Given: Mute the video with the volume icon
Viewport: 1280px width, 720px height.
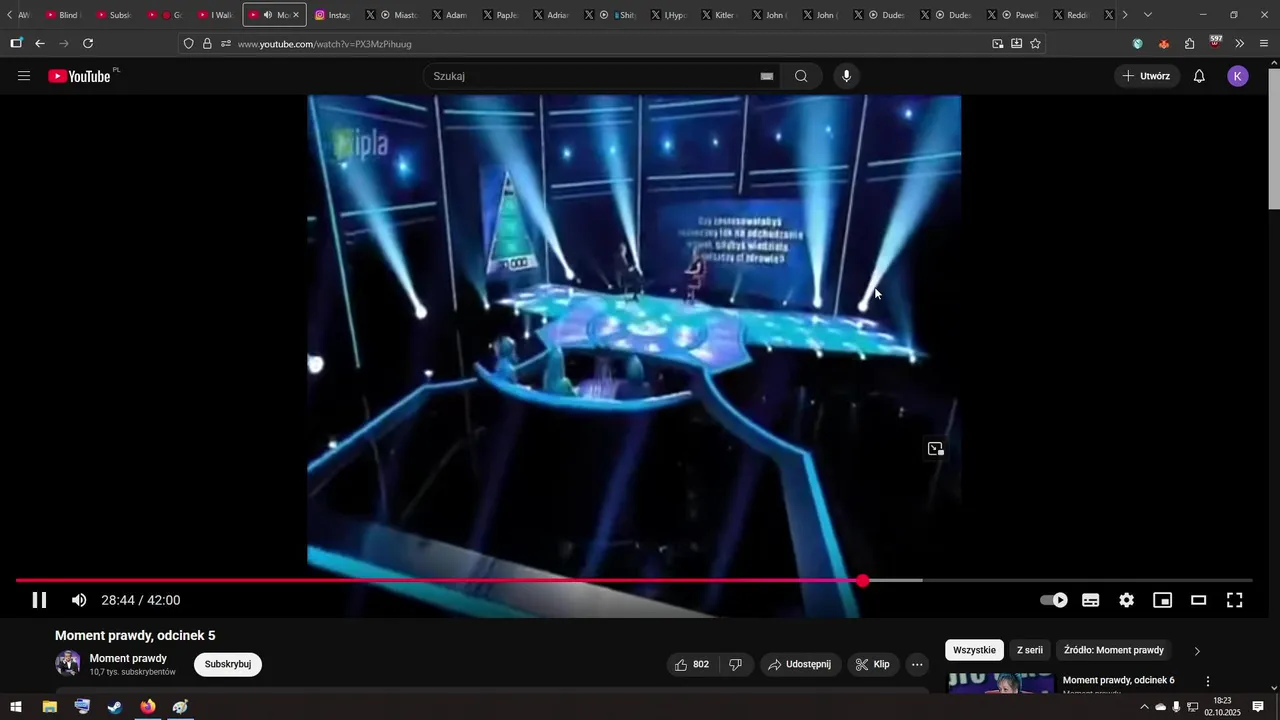Looking at the screenshot, I should [x=79, y=600].
